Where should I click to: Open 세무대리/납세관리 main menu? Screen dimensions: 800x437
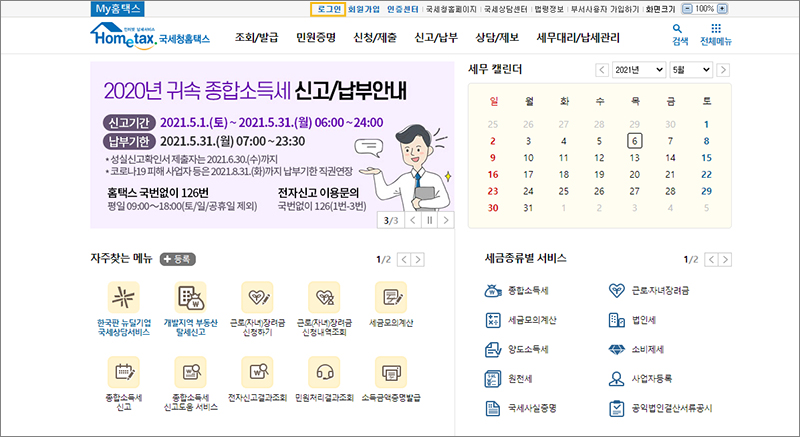[578, 37]
